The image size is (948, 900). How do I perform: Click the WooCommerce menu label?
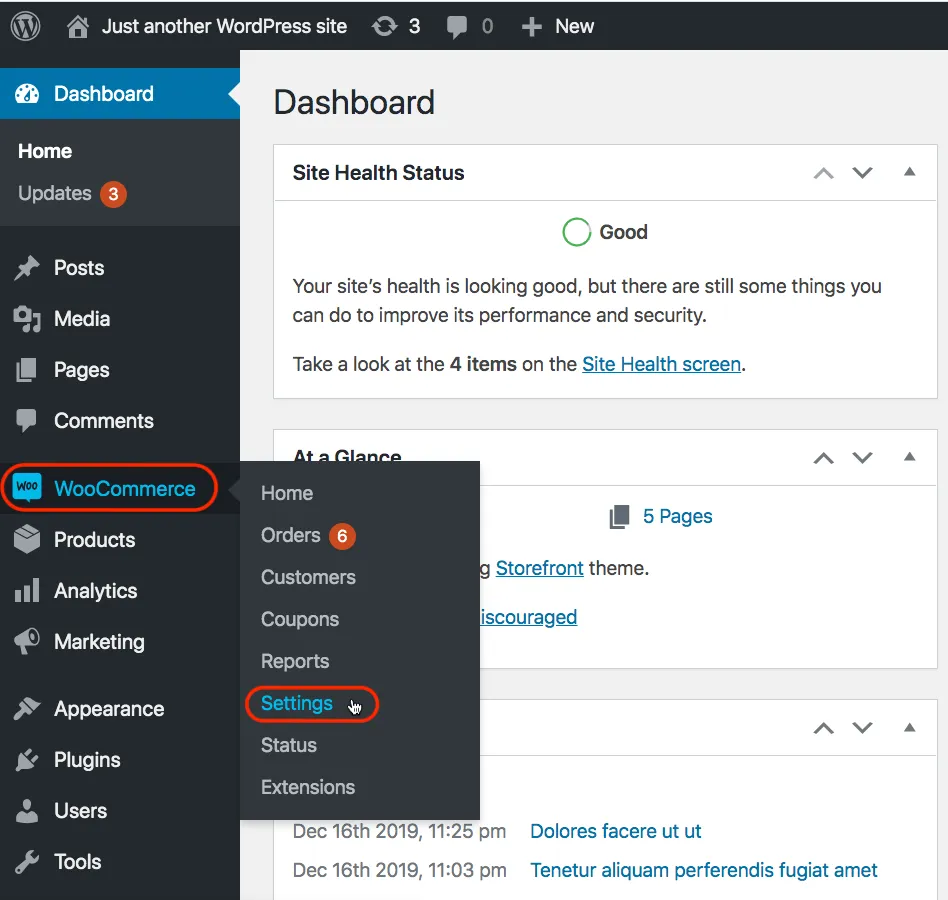125,488
